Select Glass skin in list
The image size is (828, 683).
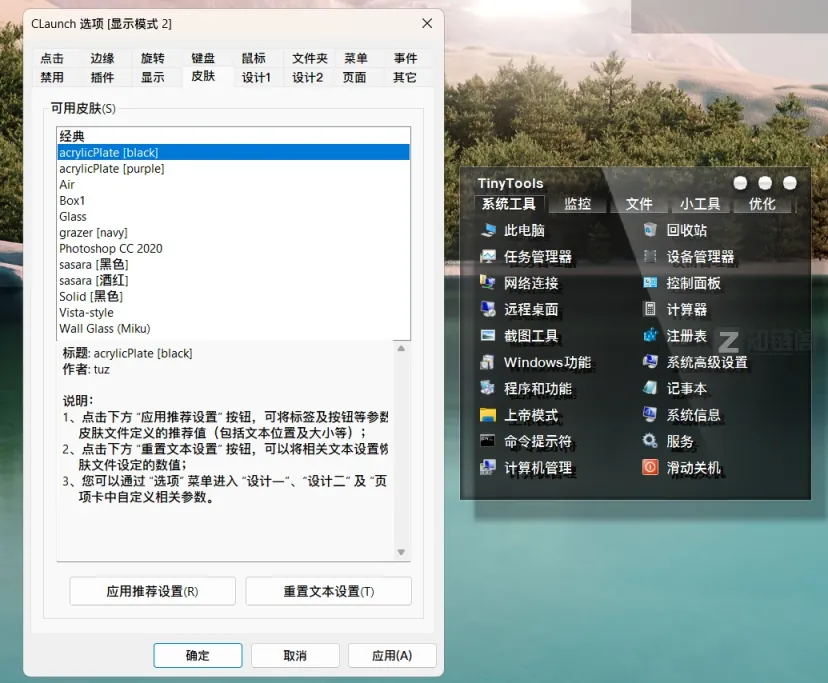tap(233, 217)
